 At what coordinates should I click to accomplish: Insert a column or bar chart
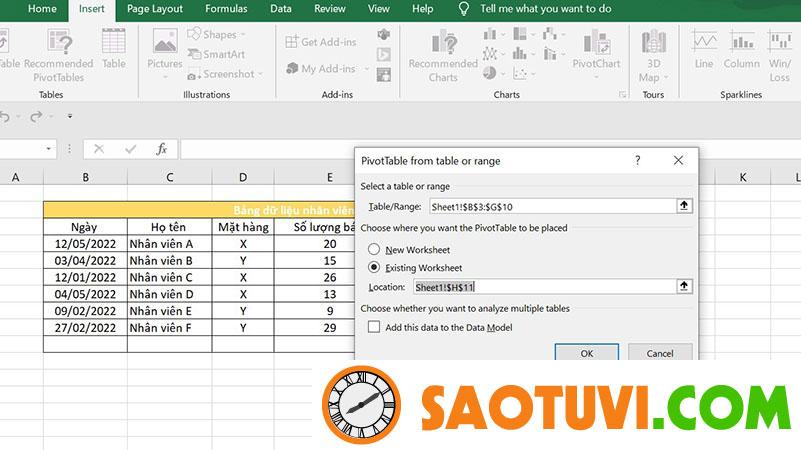[x=490, y=34]
